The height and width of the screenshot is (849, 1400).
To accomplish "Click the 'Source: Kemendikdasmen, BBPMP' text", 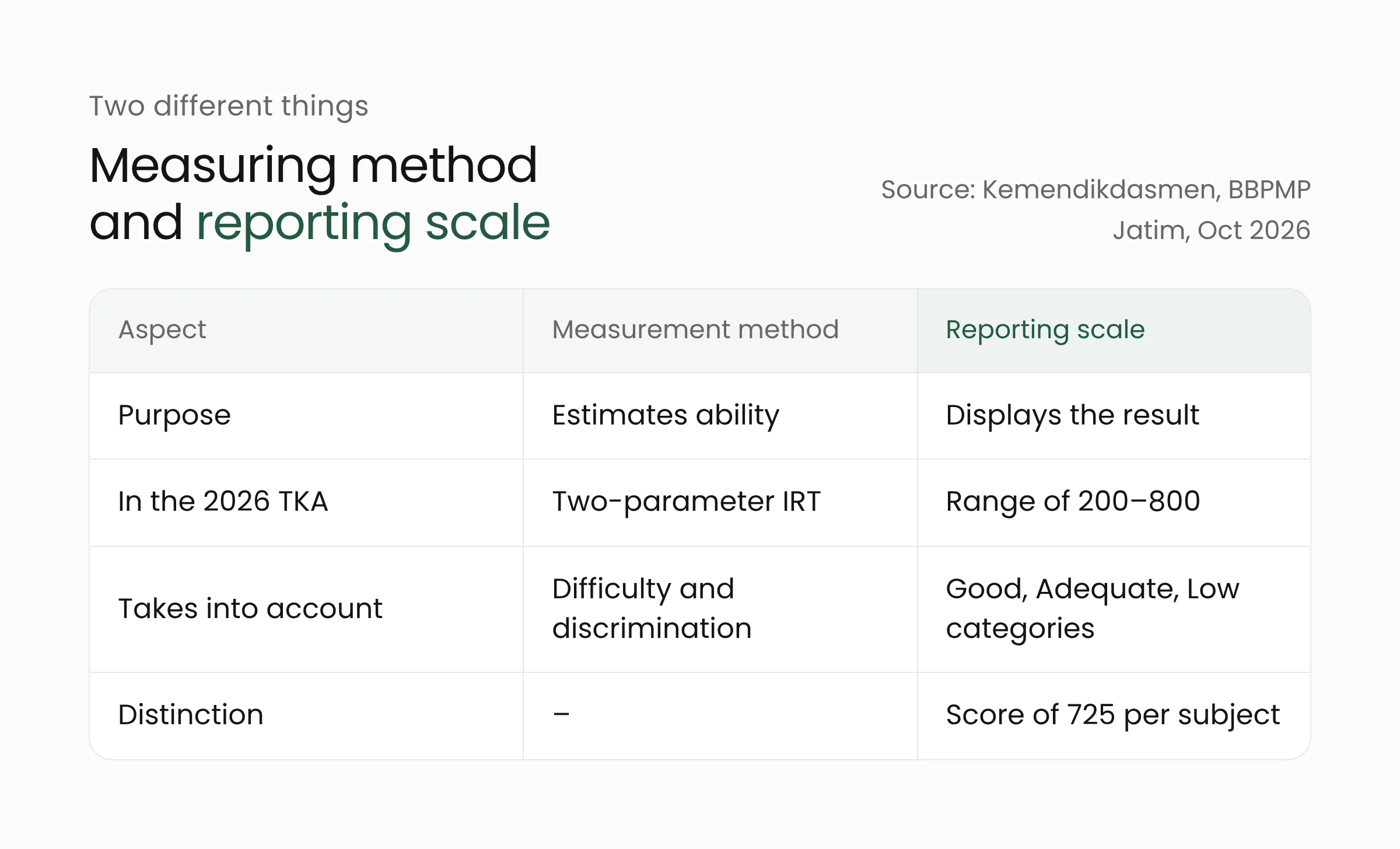I will 1095,190.
